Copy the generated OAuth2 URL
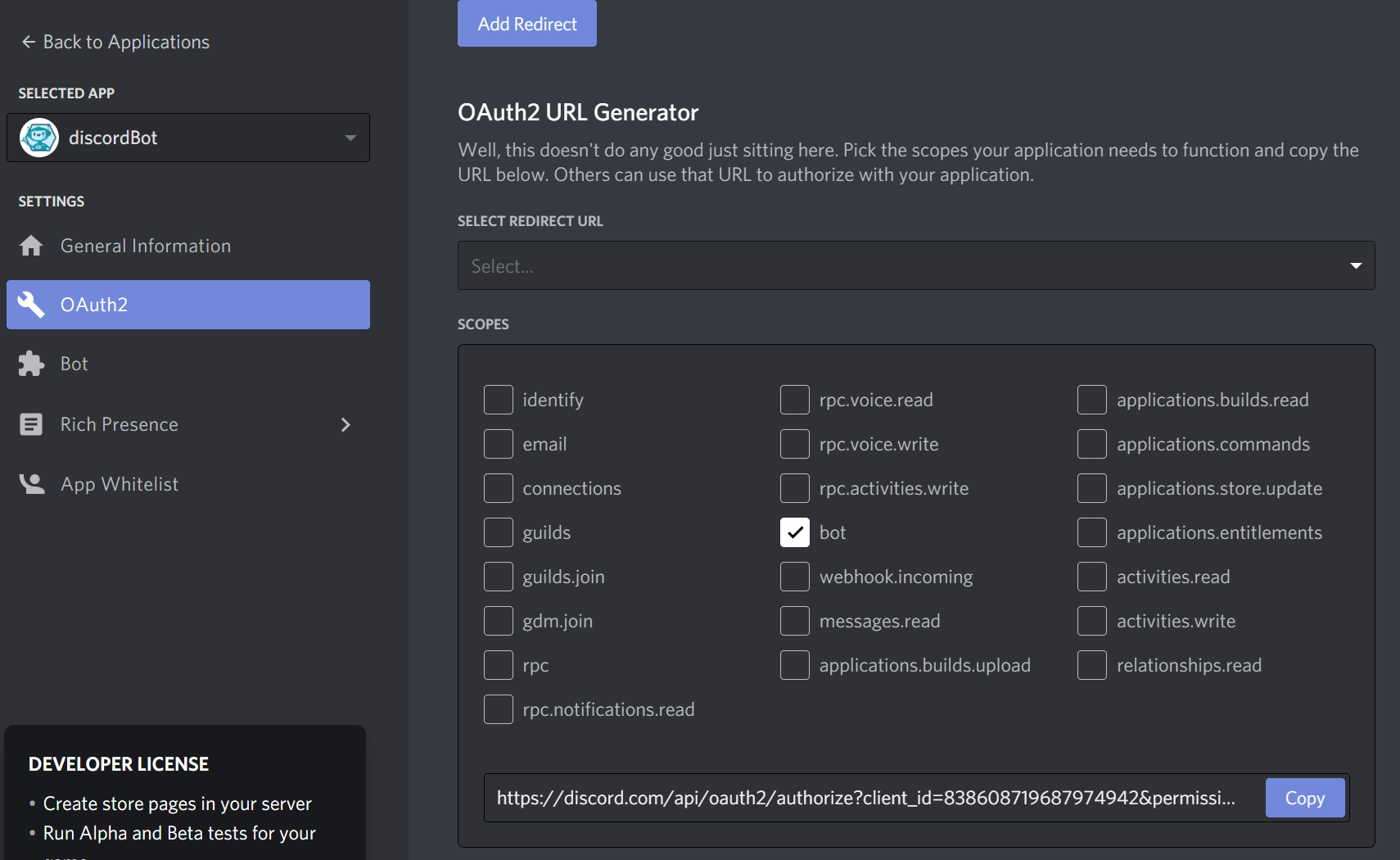Screen dimensions: 1400x860 [1304, 798]
